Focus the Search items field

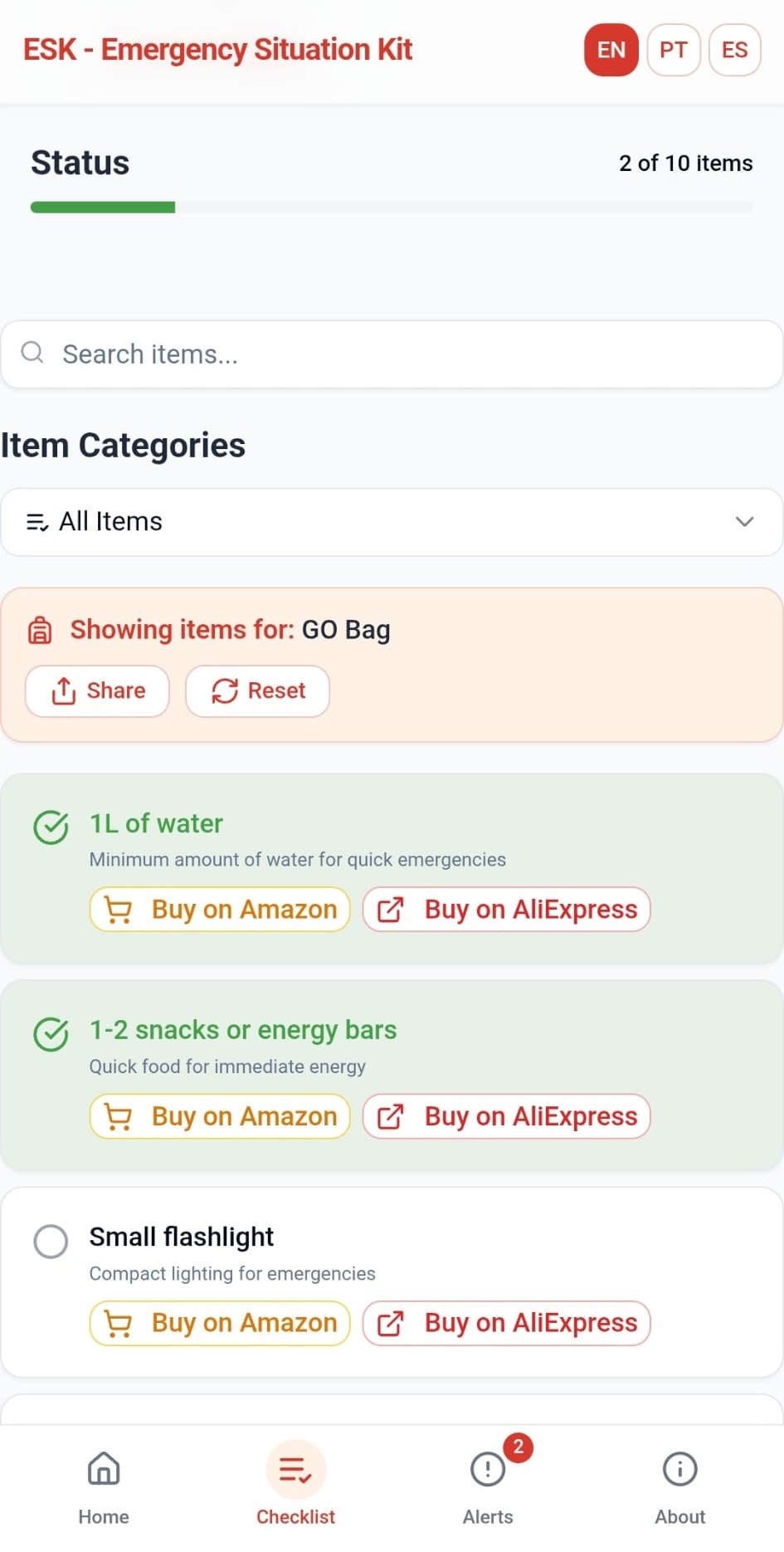click(x=392, y=354)
